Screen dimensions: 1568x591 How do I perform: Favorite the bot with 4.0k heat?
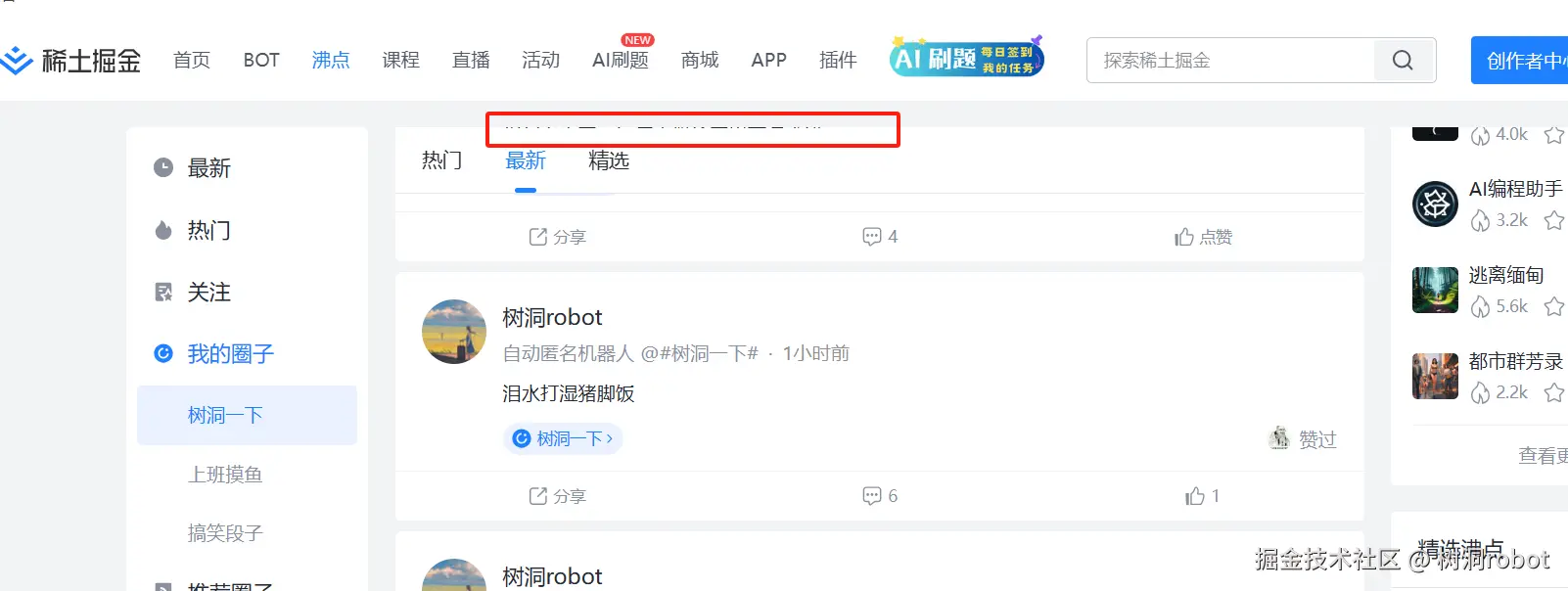click(1554, 135)
